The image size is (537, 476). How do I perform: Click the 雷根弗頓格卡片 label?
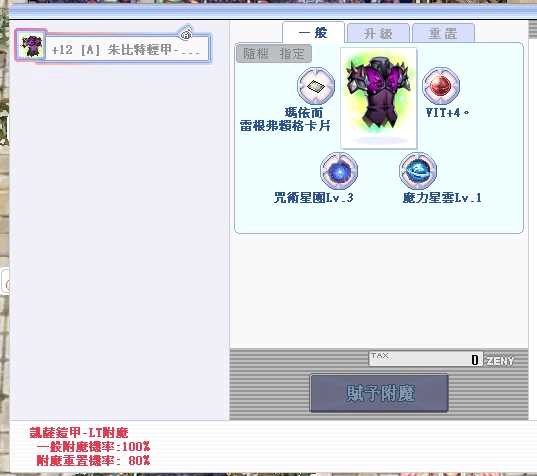pos(285,126)
